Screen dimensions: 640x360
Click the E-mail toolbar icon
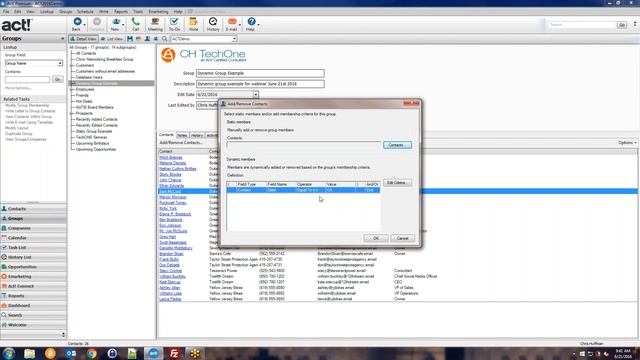pyautogui.click(x=231, y=22)
